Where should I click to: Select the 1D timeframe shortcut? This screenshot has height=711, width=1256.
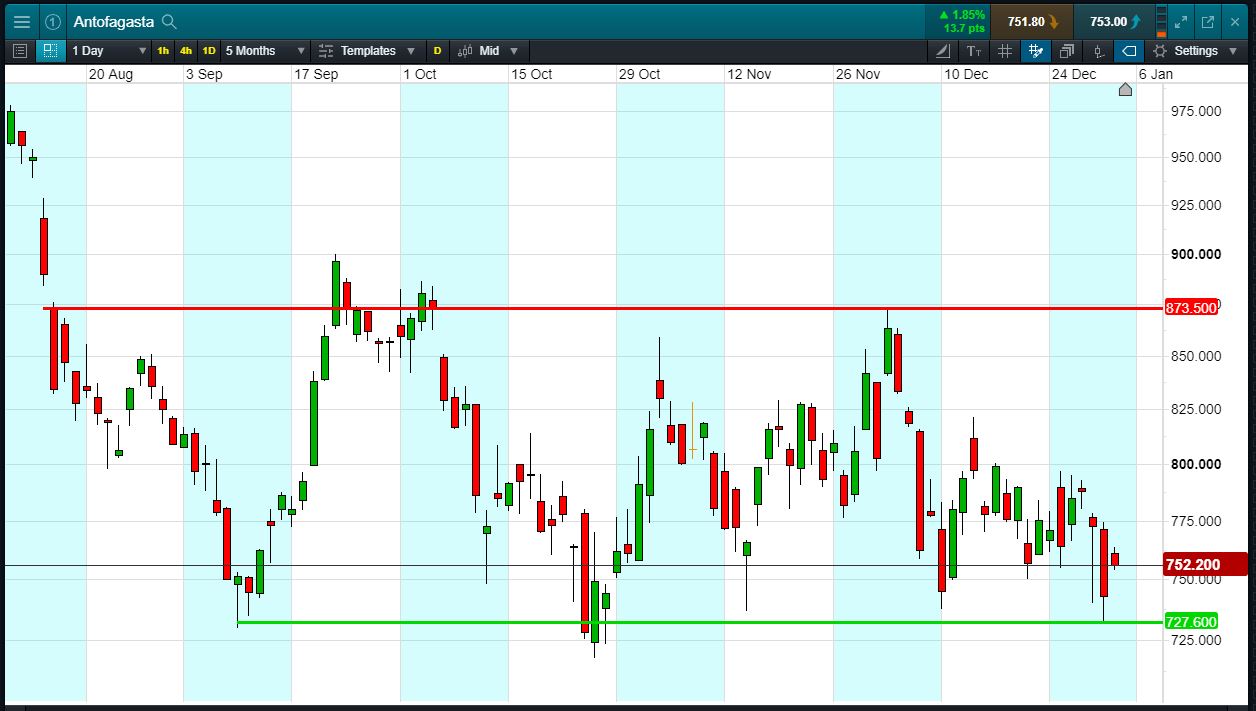[x=209, y=50]
